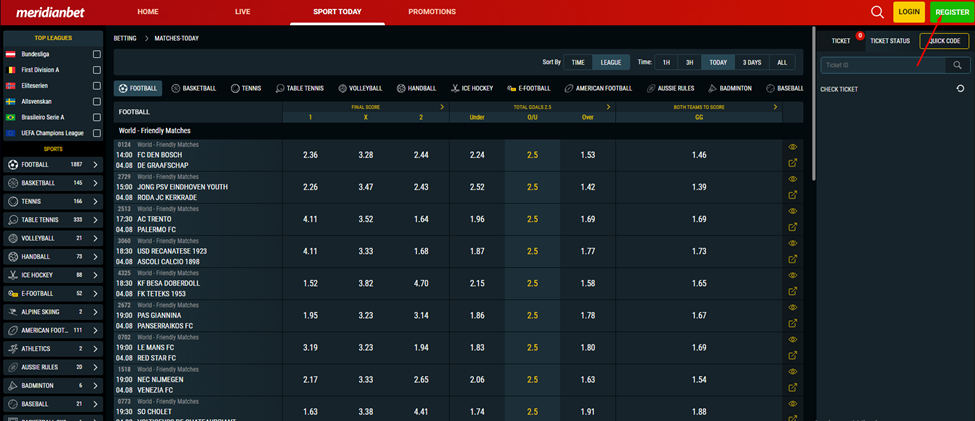Refresh the Check Ticket section
Image resolution: width=975 pixels, height=421 pixels.
tap(961, 89)
